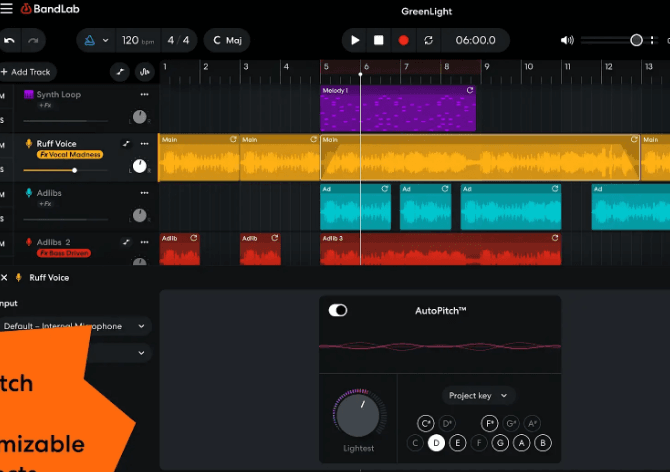Screen dimensions: 670x472
Task: Open the Fx Vocal Madness preset
Action: (70, 155)
